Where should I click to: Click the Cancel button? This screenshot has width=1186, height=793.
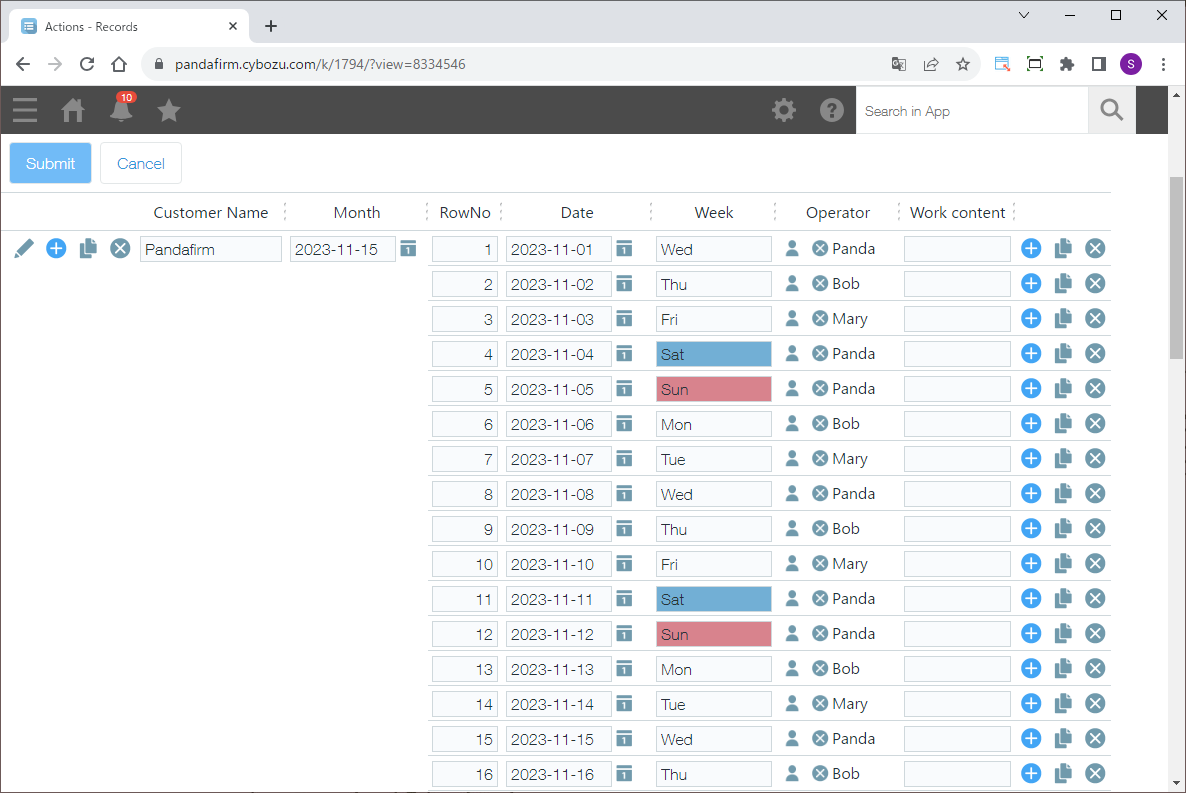tap(141, 163)
